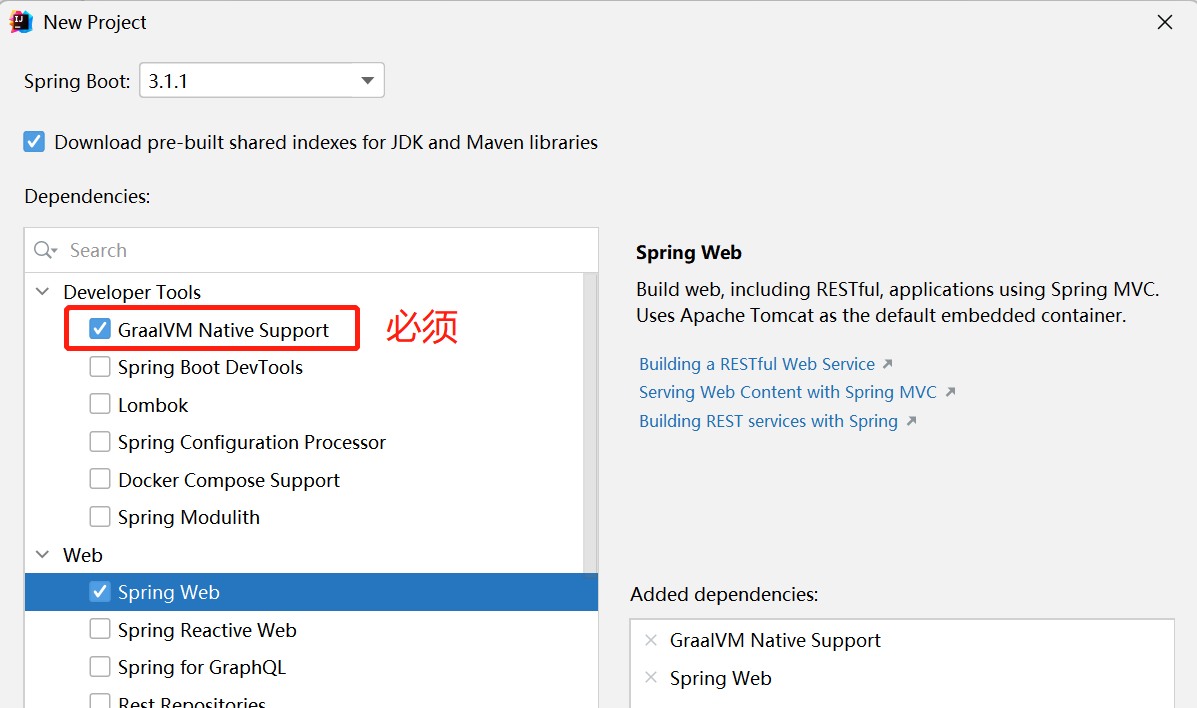Open Serving Web Content with Spring MVC link
This screenshot has width=1197, height=708.
coord(788,392)
